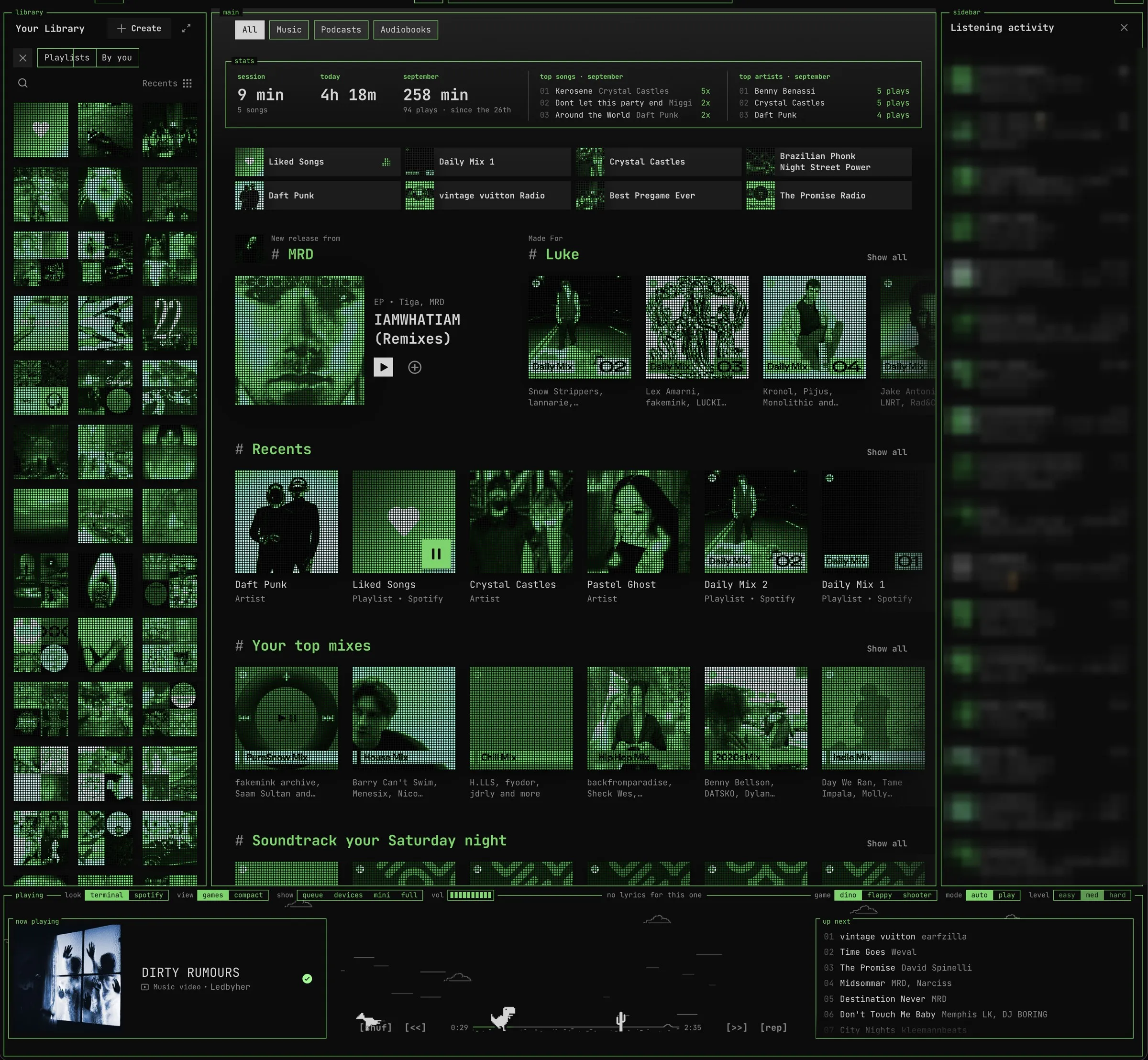Open Brazilian Phonk Night Street Power tile
This screenshot has width=1148, height=1060.
[828, 162]
